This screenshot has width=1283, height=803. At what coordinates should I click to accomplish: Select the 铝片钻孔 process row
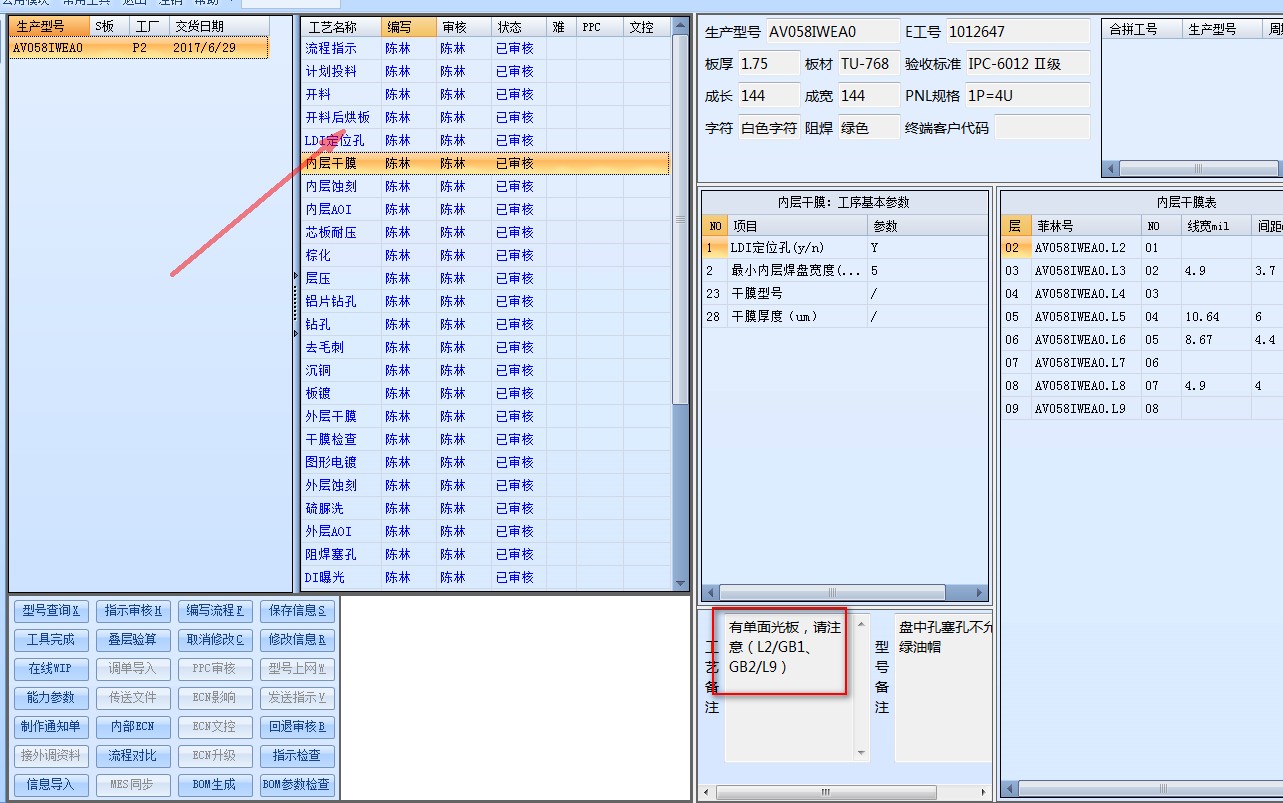(486, 301)
